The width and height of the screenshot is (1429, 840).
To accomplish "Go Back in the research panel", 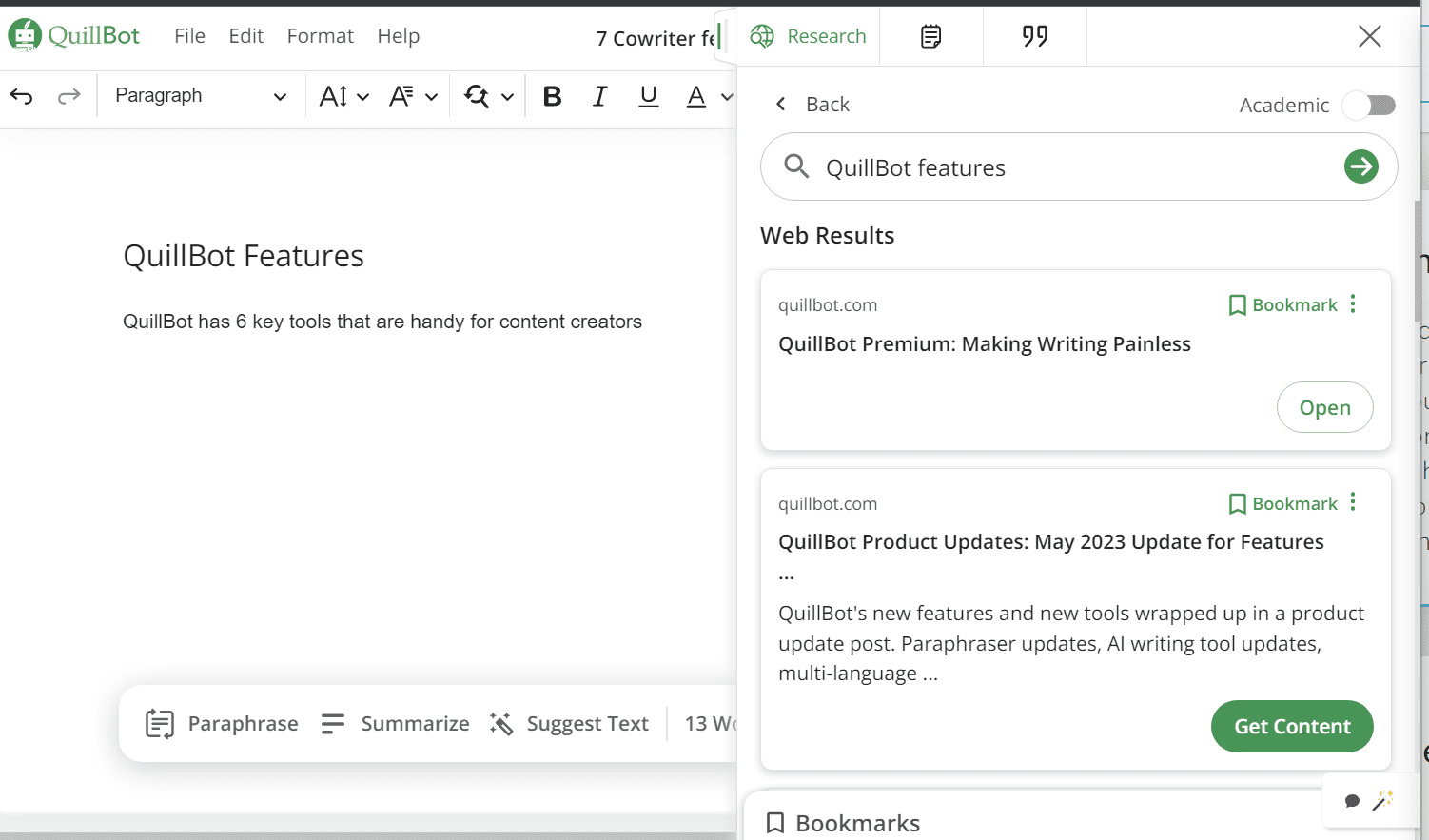I will tap(812, 105).
